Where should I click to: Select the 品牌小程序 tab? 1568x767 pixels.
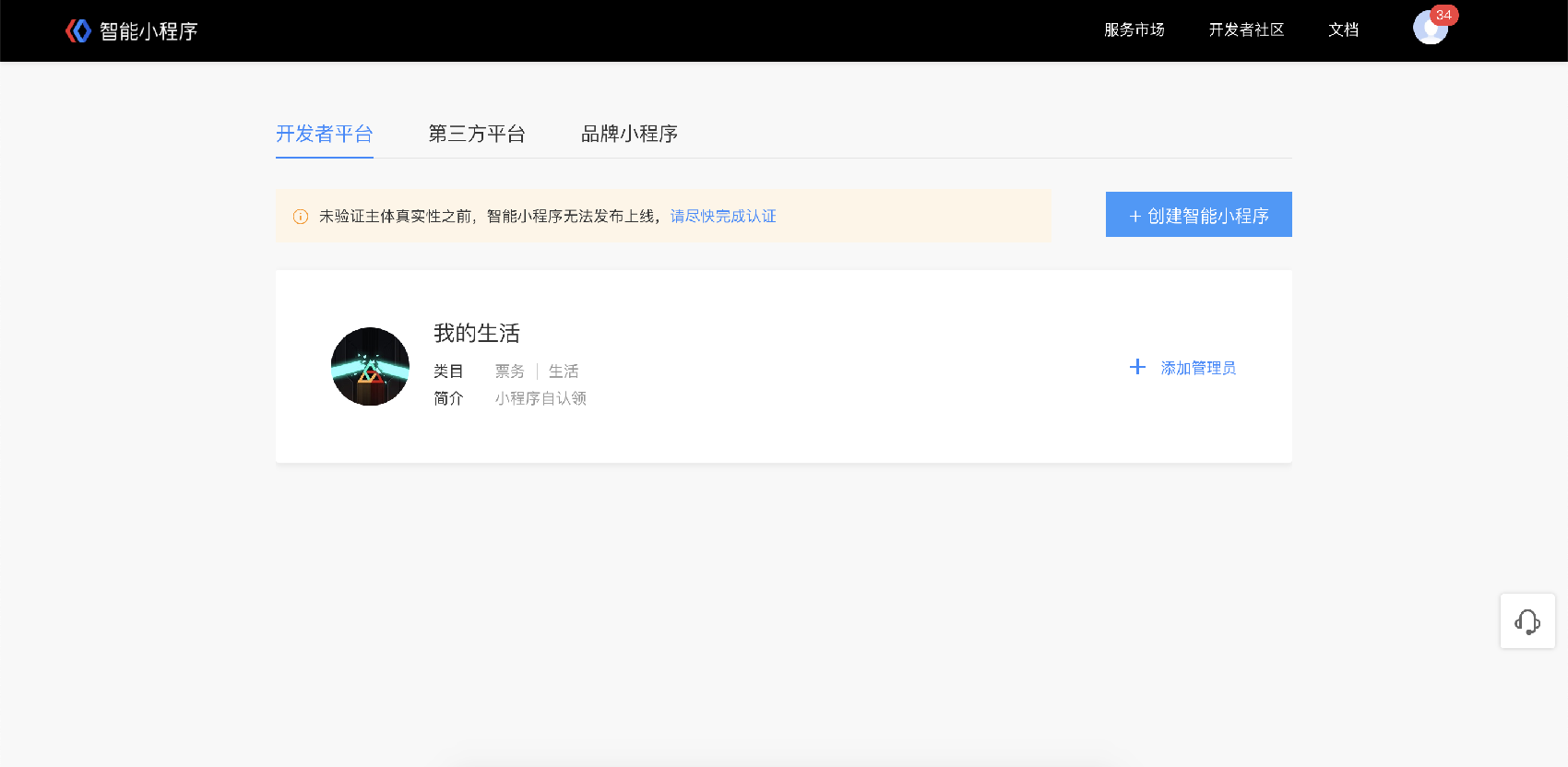coord(629,134)
